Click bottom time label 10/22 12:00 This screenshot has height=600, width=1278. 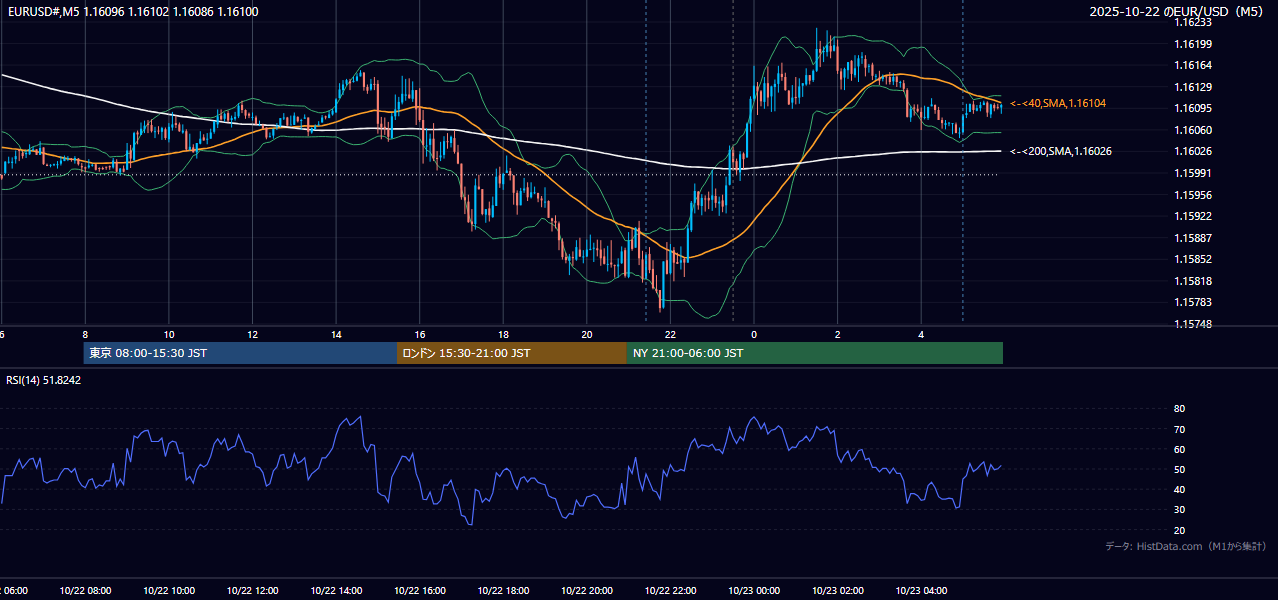coord(252,591)
